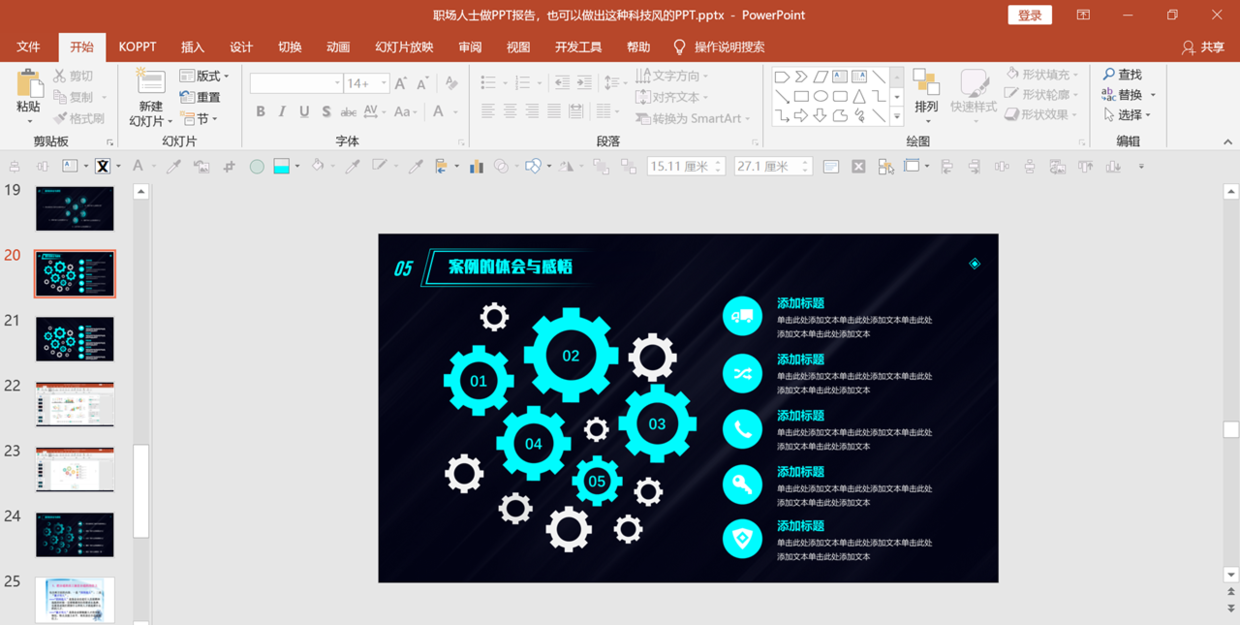The height and width of the screenshot is (625, 1240).
Task: Toggle strikethrough (abc)
Action: coord(348,112)
